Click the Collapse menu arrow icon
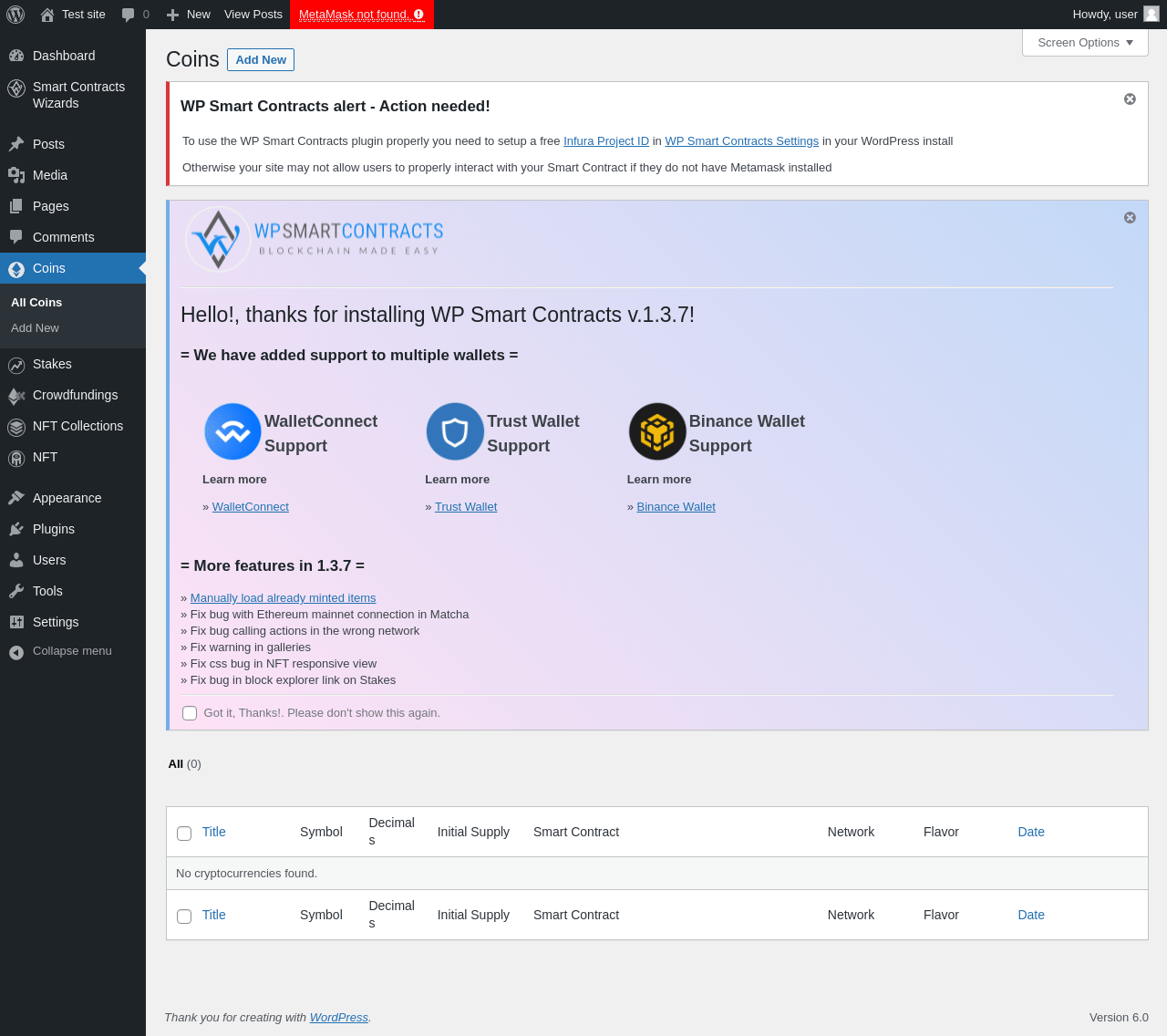Screen dimensions: 1167x1036 coord(16,652)
